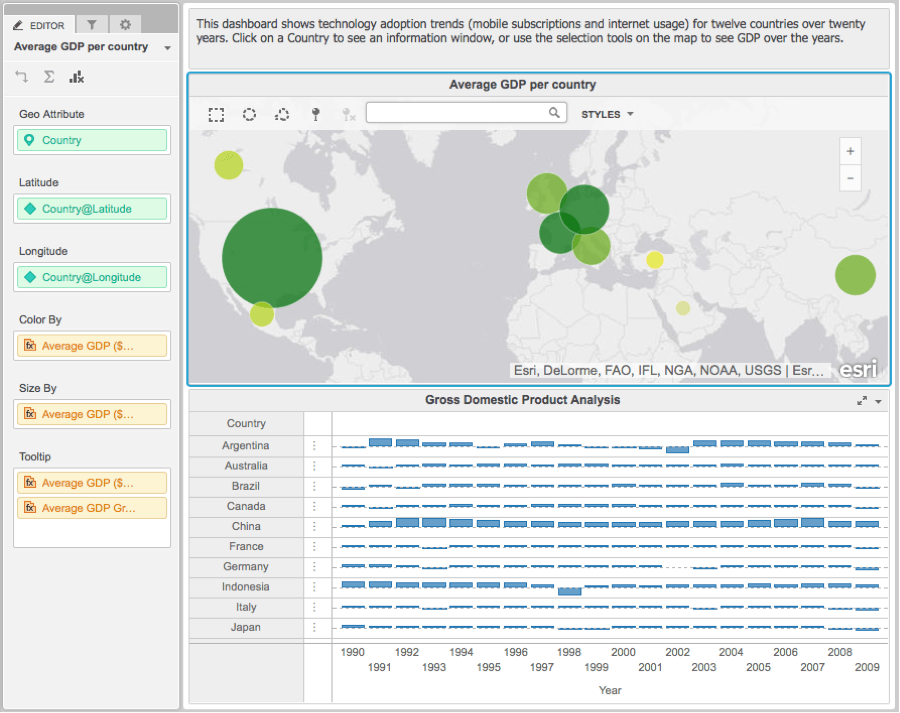Open the Filter tab with funnel icon
The width and height of the screenshot is (900, 713).
tap(92, 25)
